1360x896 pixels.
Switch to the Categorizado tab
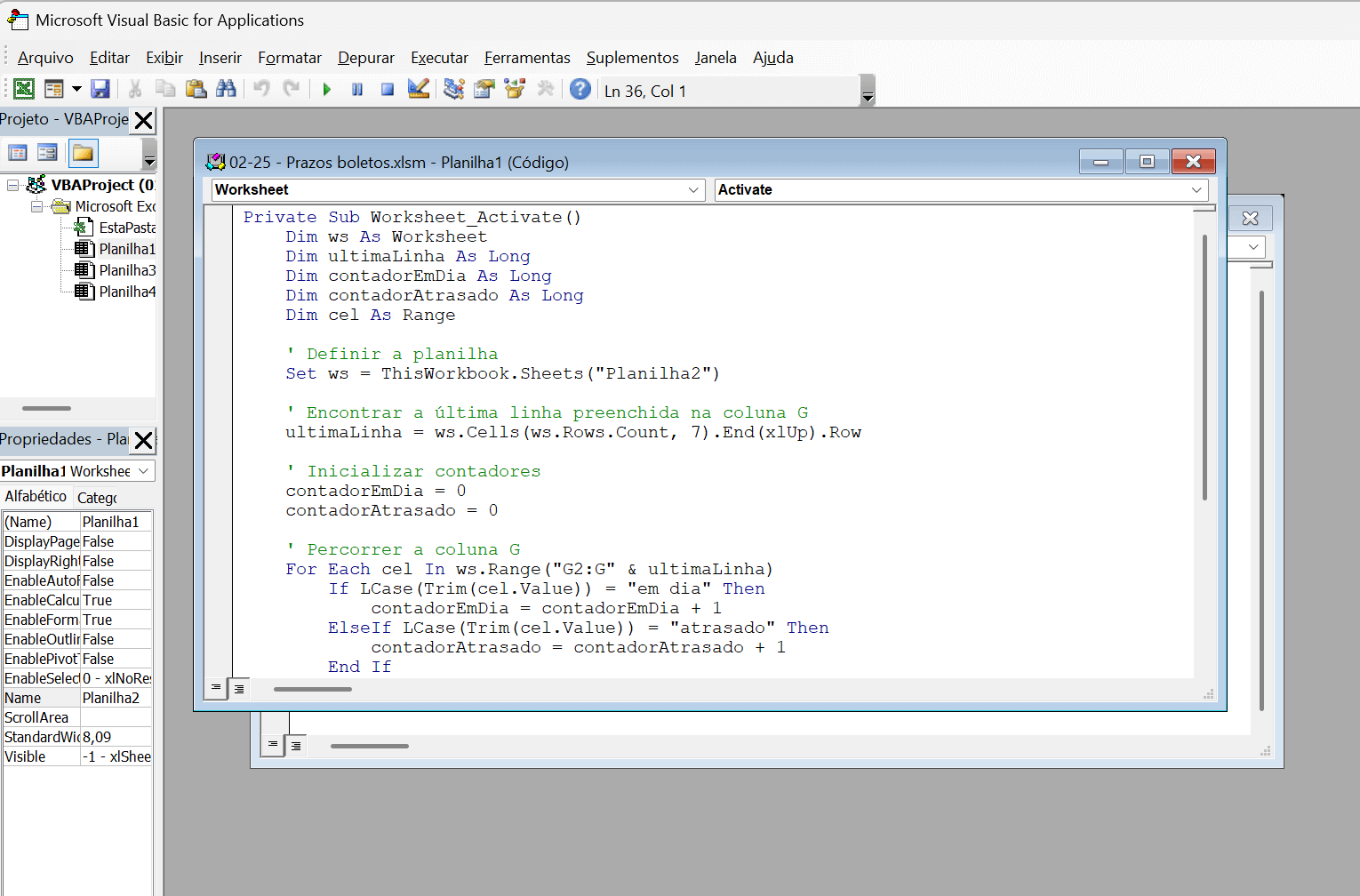(x=98, y=498)
